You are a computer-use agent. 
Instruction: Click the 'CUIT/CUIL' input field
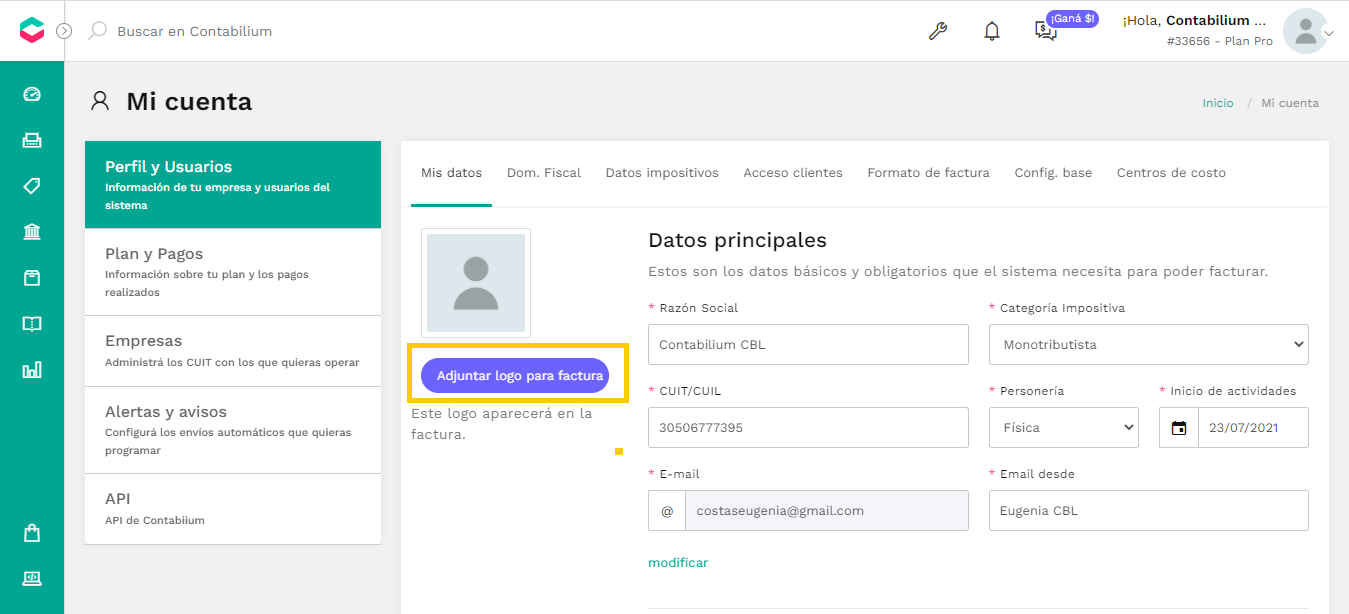coord(808,427)
